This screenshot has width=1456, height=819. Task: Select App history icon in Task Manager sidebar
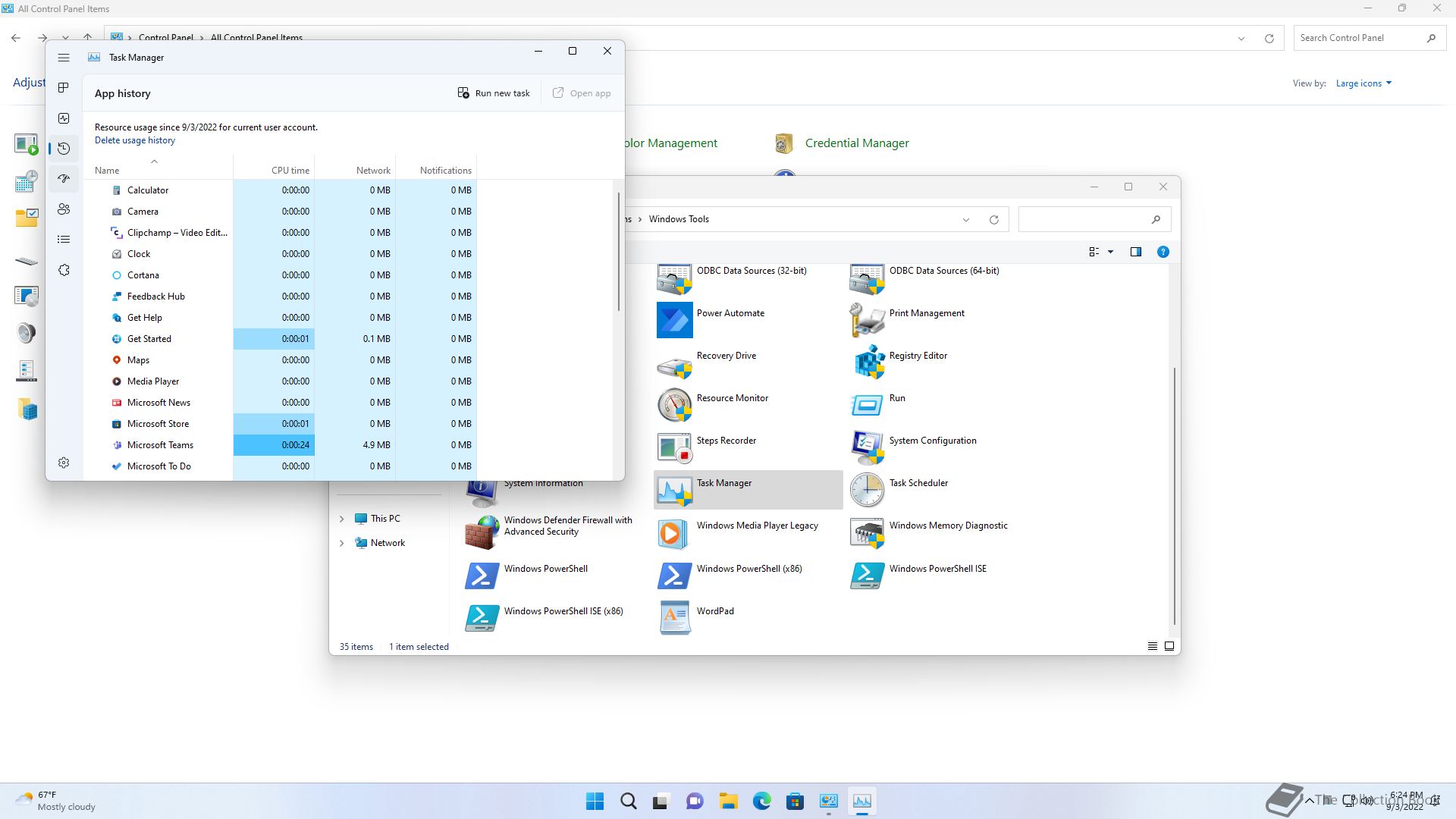click(64, 149)
